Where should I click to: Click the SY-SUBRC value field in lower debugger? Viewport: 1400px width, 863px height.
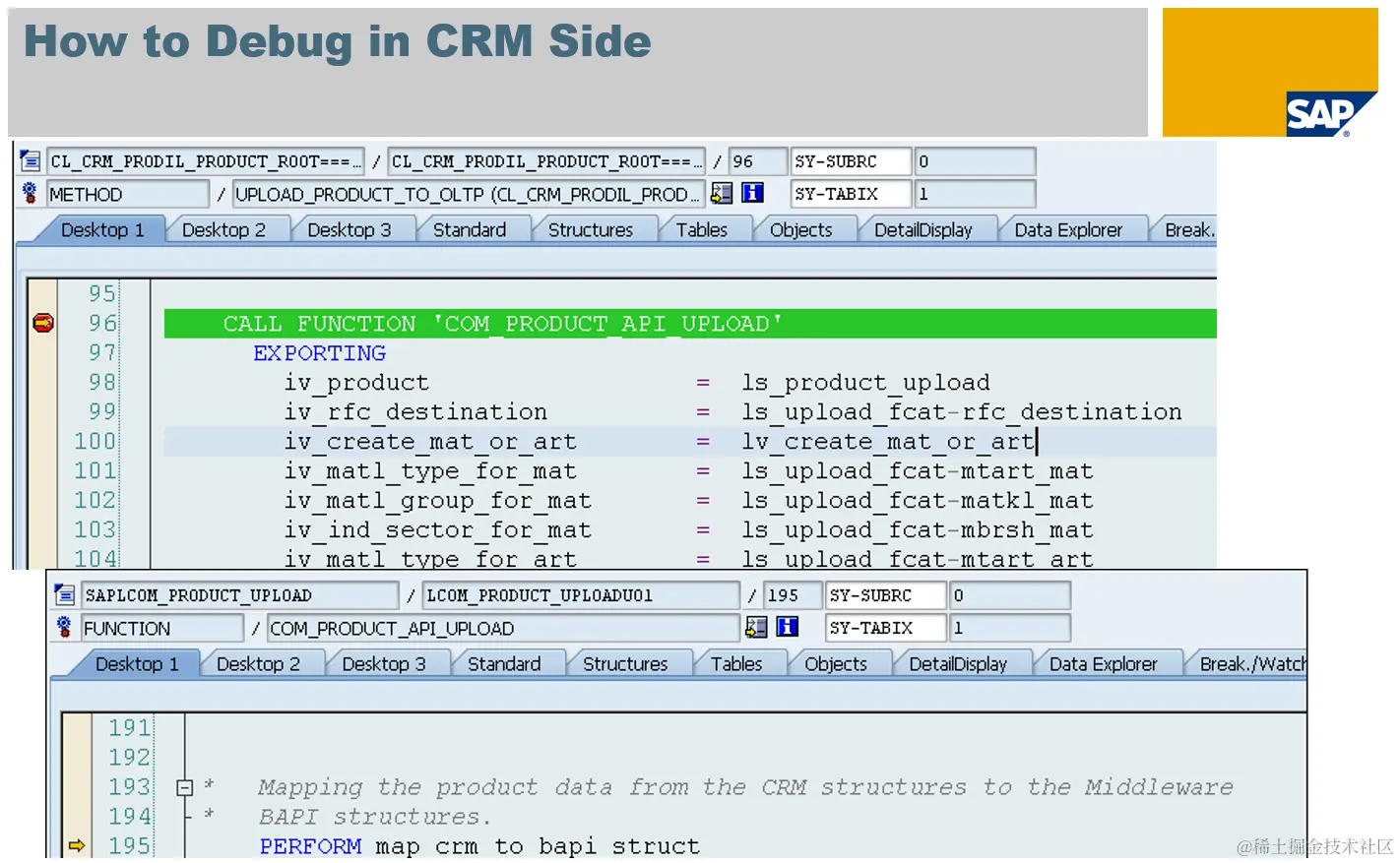[x=1009, y=595]
